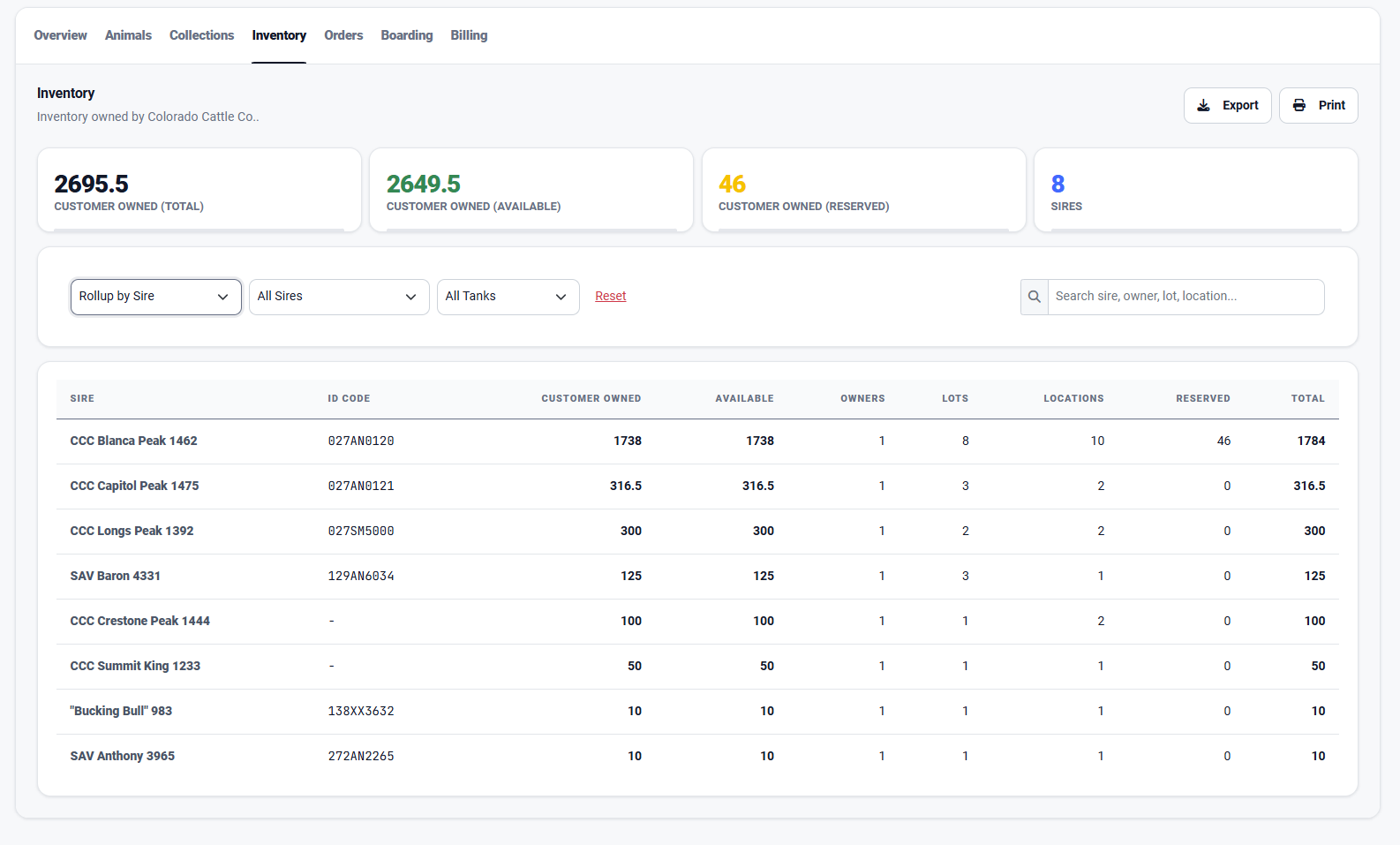
Task: Click the Sires count 8 card
Action: [1196, 190]
